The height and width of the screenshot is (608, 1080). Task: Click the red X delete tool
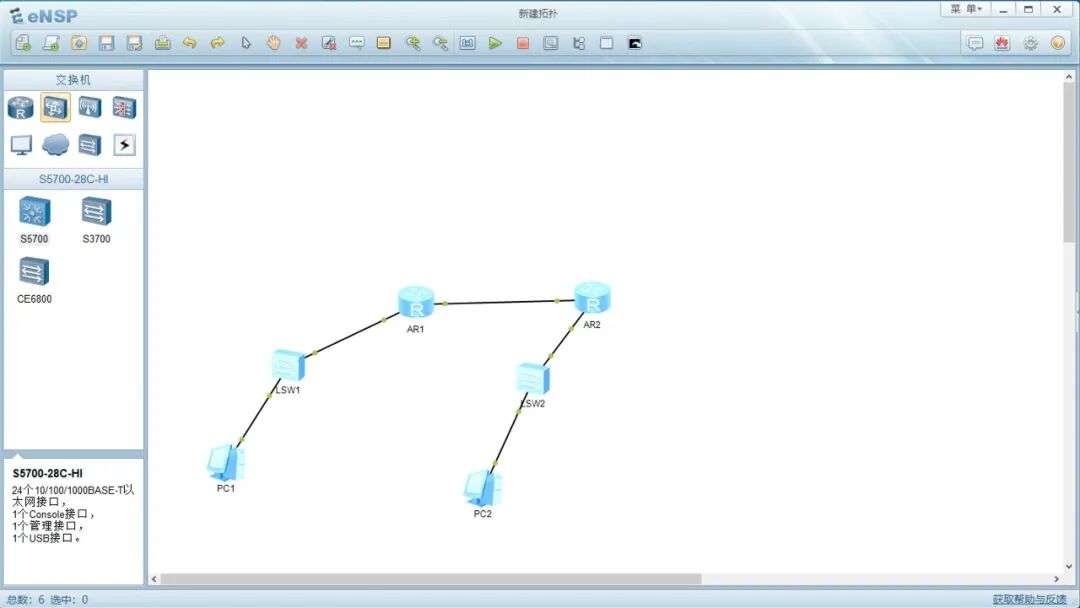pyautogui.click(x=301, y=43)
